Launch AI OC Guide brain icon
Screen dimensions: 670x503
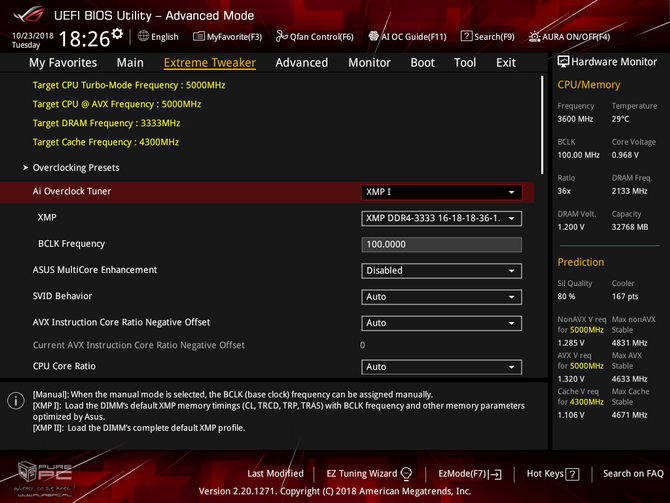tap(374, 36)
